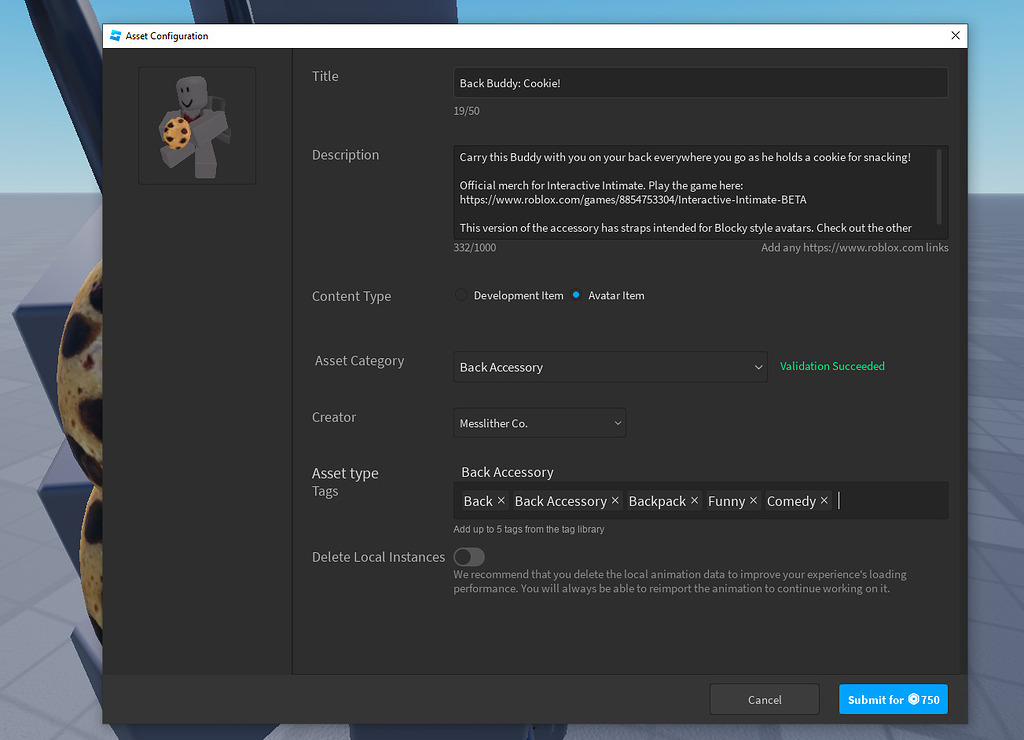Remove the Funny tag X icon
Screen dimensions: 1024x740
(753, 500)
